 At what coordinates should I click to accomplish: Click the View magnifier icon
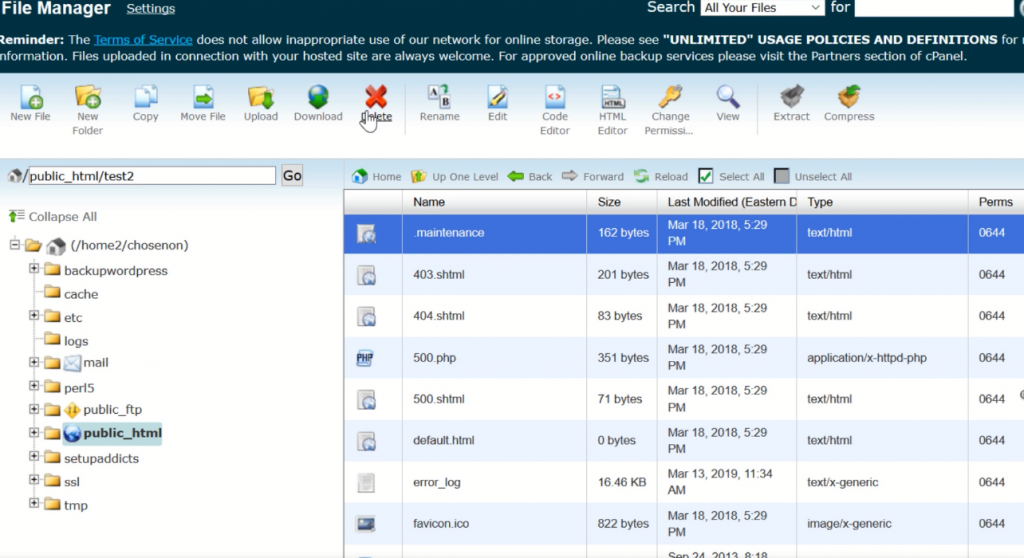728,97
